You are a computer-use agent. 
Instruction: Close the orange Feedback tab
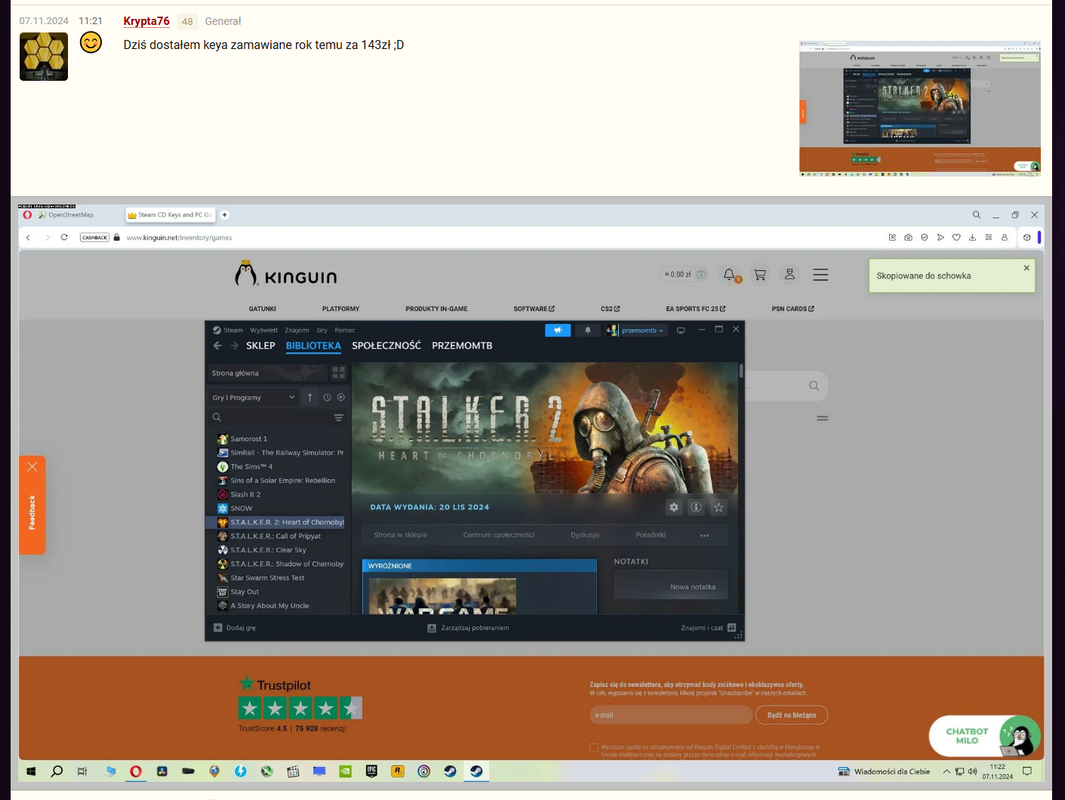32,467
